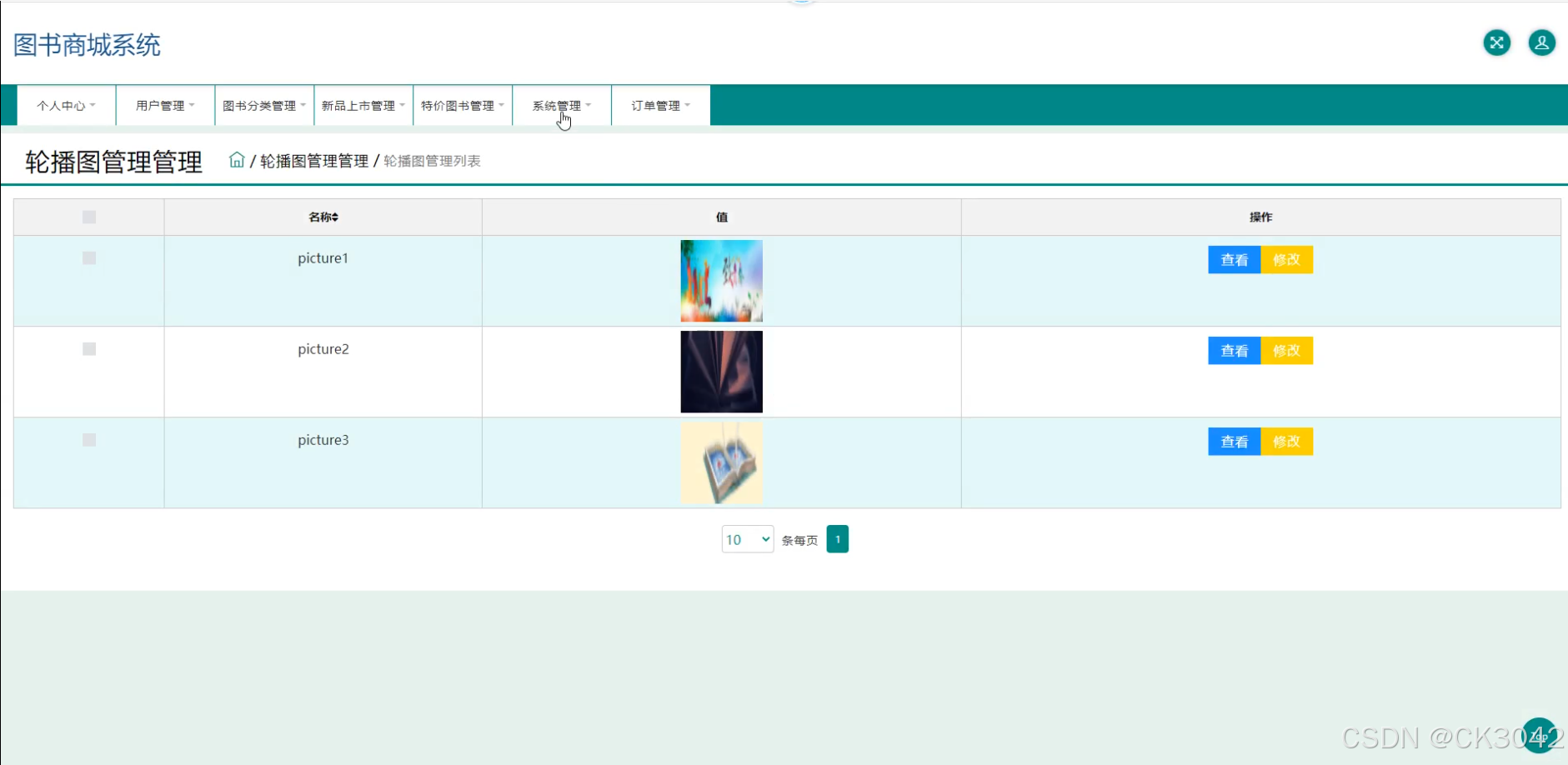The height and width of the screenshot is (765, 1568).
Task: Open the picture3 open-book thumbnail
Action: point(722,462)
